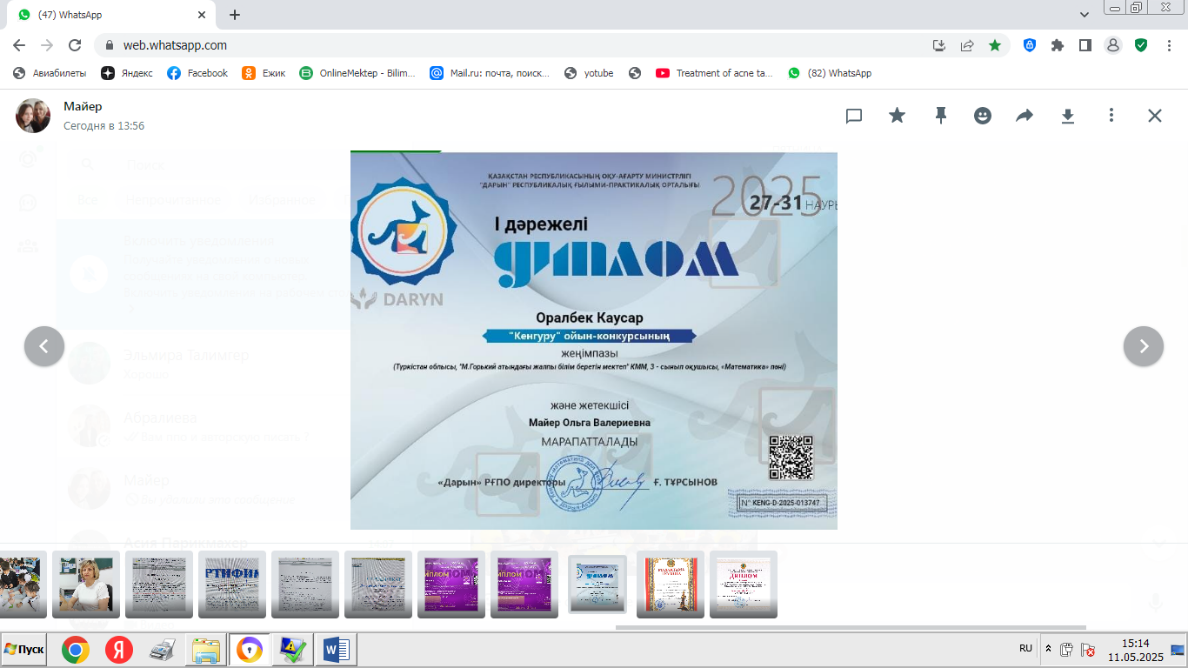Select the first purple diploma thumbnail
The image size is (1188, 668).
point(451,584)
